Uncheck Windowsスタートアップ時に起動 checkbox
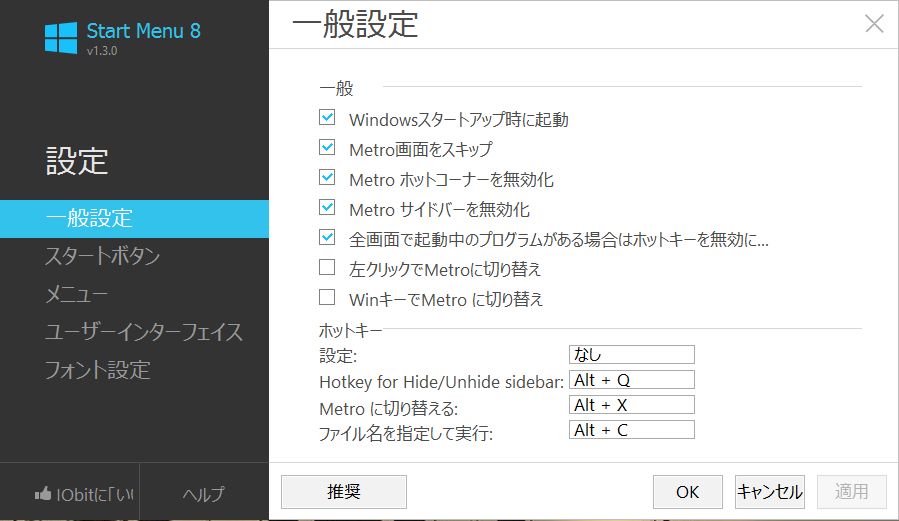 pyautogui.click(x=327, y=118)
